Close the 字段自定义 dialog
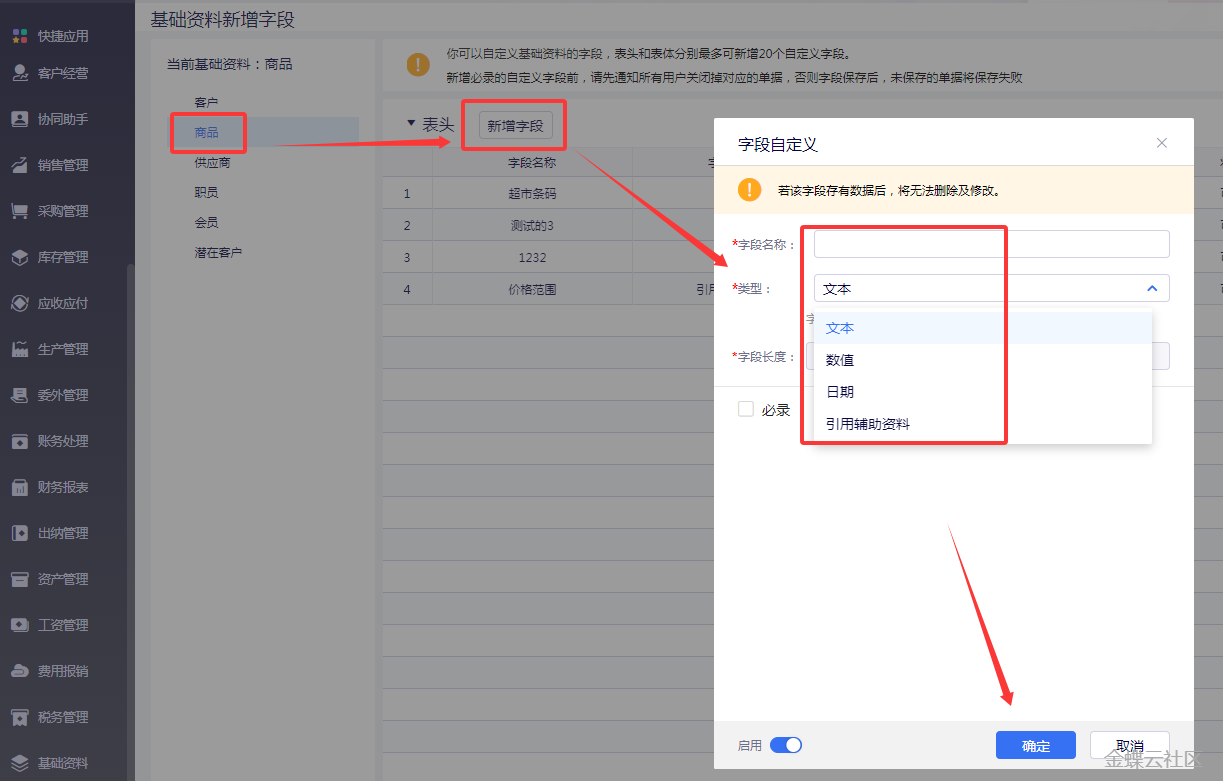Viewport: 1223px width, 781px height. click(x=1162, y=143)
